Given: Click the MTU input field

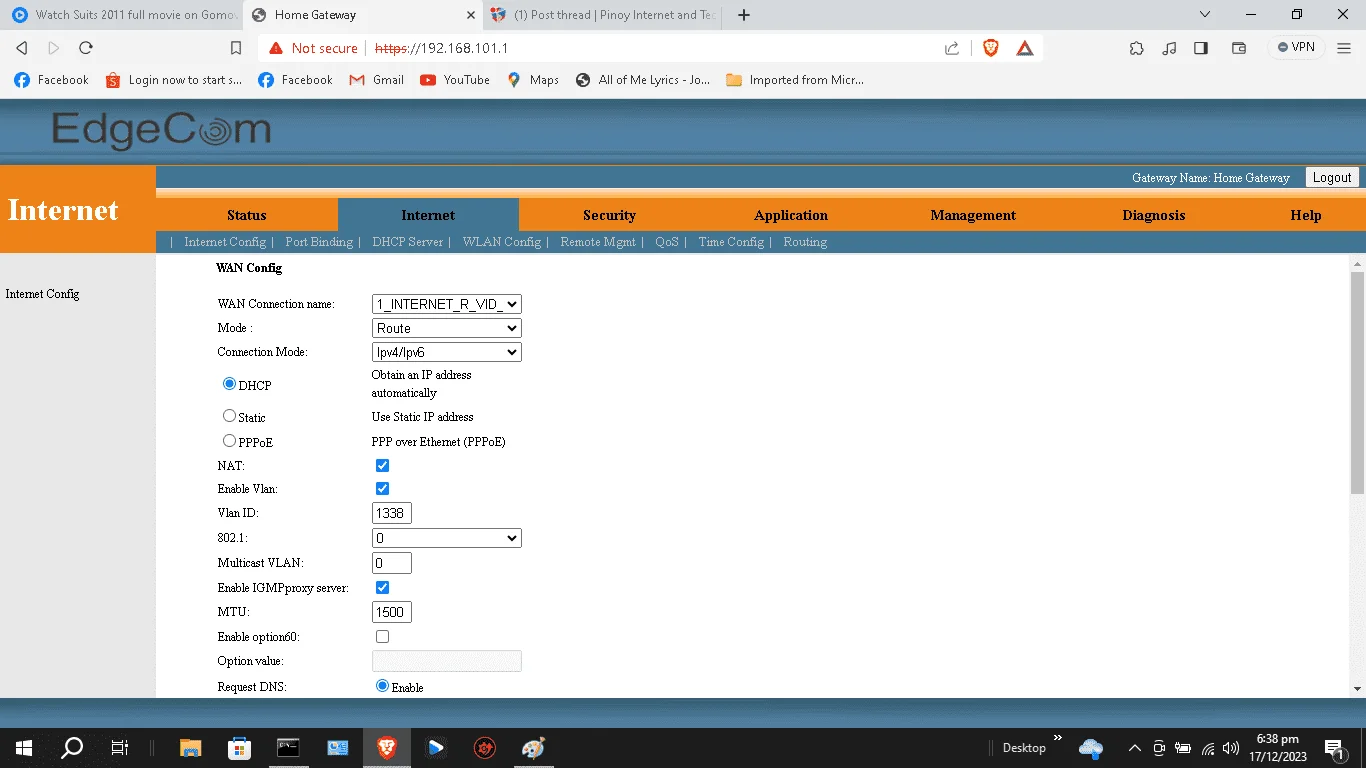Looking at the screenshot, I should pyautogui.click(x=392, y=612).
